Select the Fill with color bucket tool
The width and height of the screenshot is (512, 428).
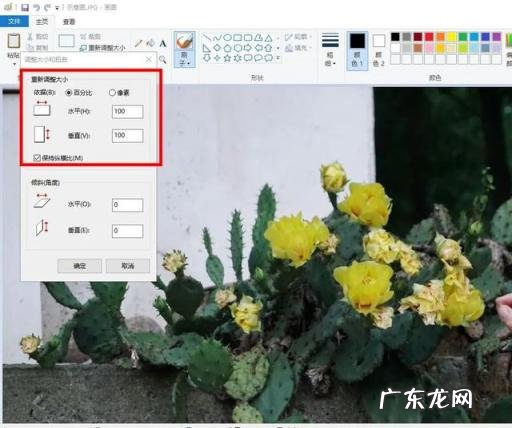pyautogui.click(x=151, y=43)
